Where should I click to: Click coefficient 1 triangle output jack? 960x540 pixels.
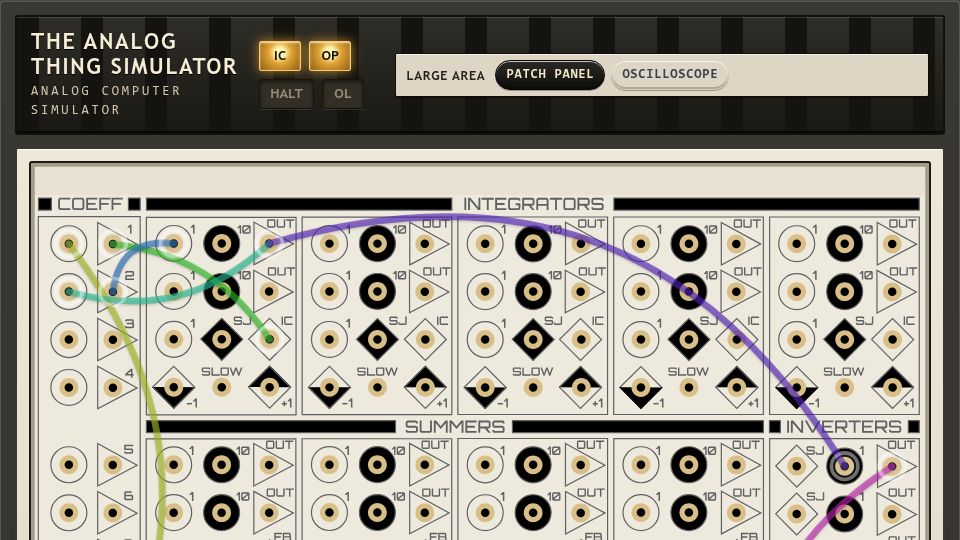[113, 244]
